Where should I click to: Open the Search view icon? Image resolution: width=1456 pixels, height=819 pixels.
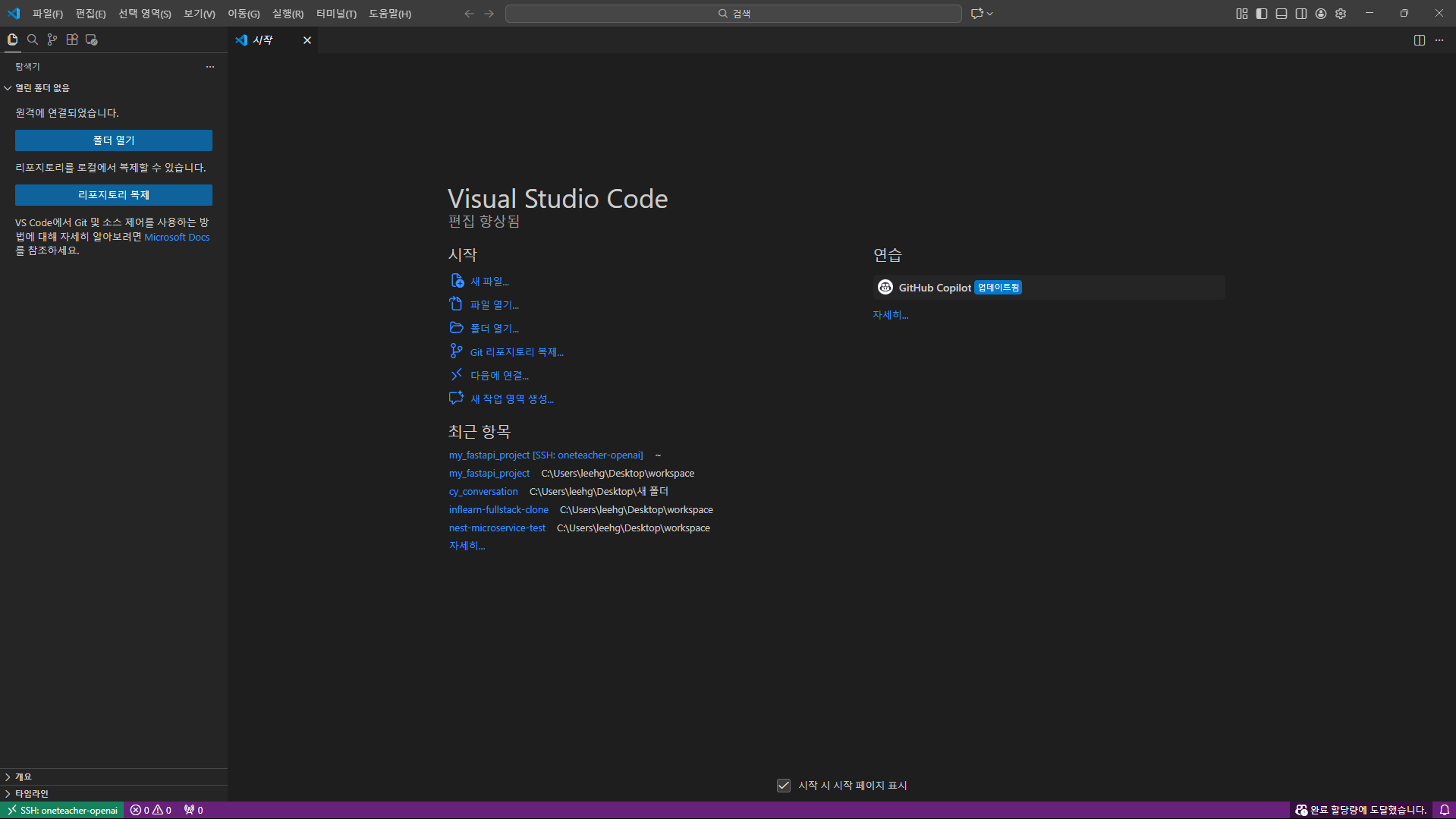pyautogui.click(x=33, y=39)
